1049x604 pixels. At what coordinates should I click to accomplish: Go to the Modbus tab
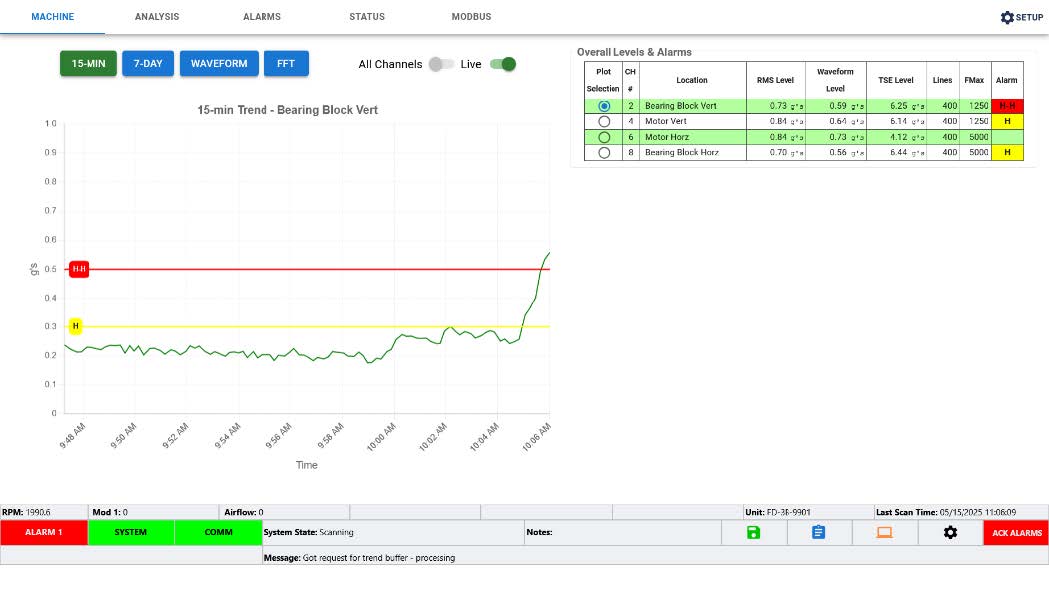pyautogui.click(x=471, y=17)
